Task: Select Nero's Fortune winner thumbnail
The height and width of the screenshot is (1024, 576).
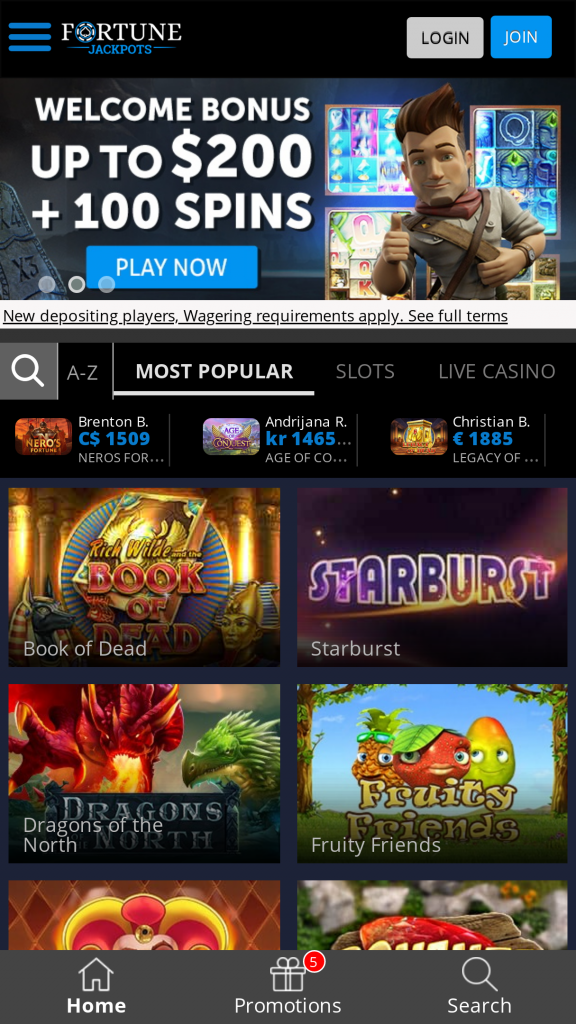Action: click(x=43, y=436)
